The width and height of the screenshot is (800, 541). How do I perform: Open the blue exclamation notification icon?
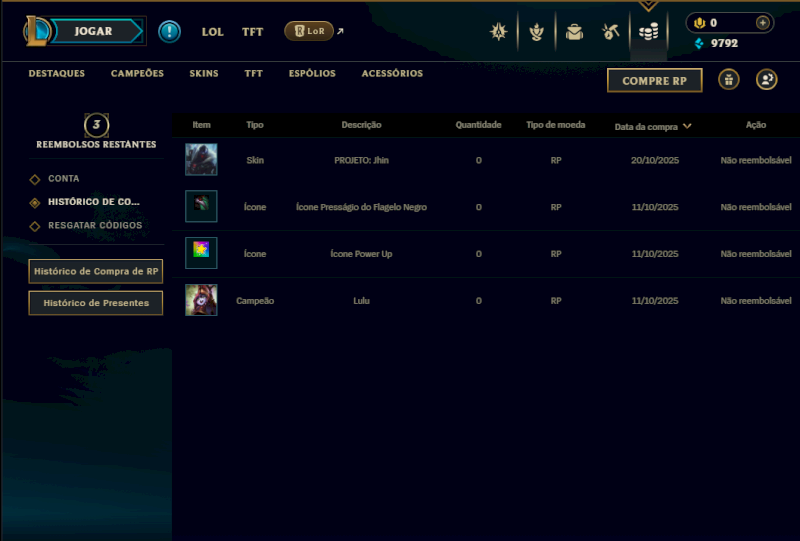click(x=169, y=32)
